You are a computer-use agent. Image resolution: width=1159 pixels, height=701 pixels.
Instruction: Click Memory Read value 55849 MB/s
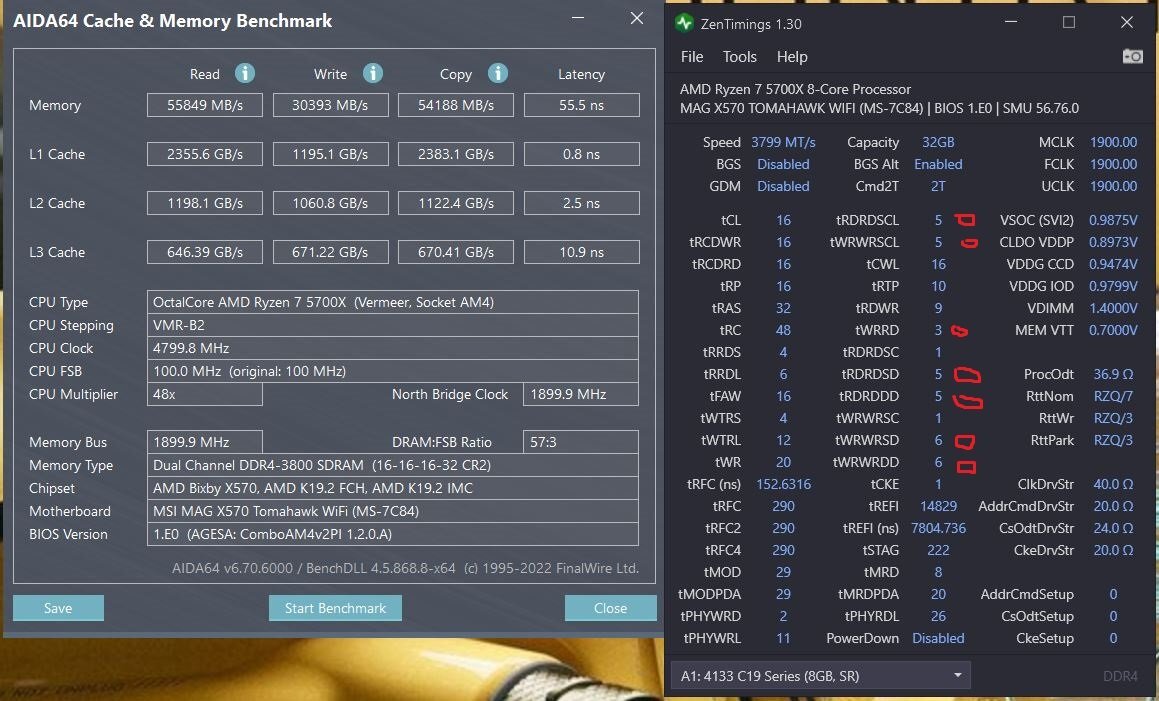tap(205, 105)
